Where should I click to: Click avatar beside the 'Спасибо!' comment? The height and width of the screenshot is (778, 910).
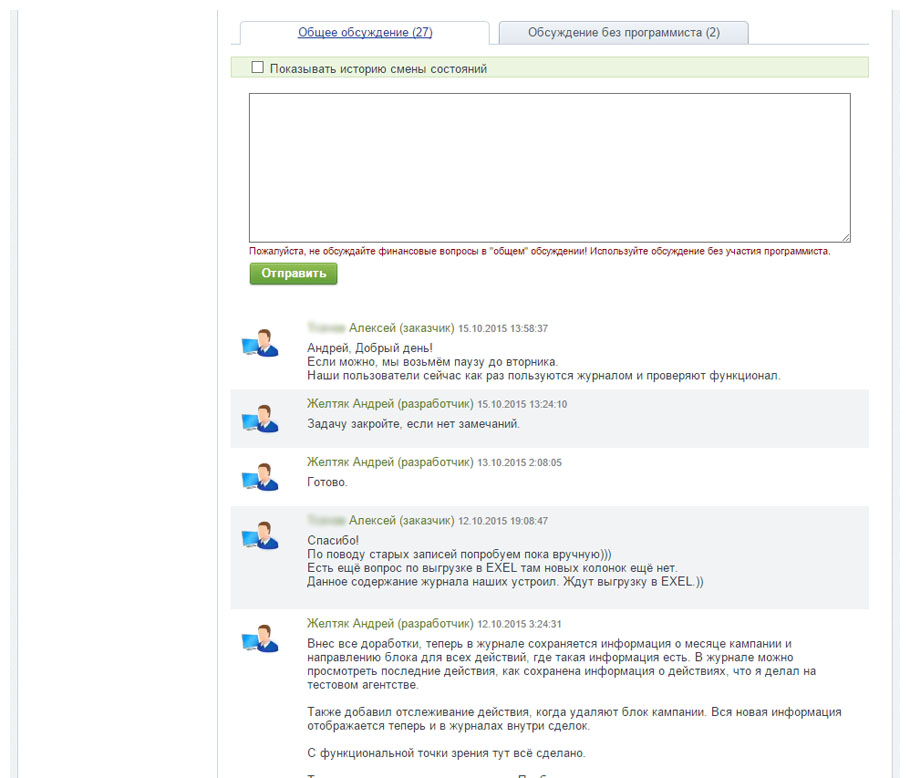coord(260,536)
